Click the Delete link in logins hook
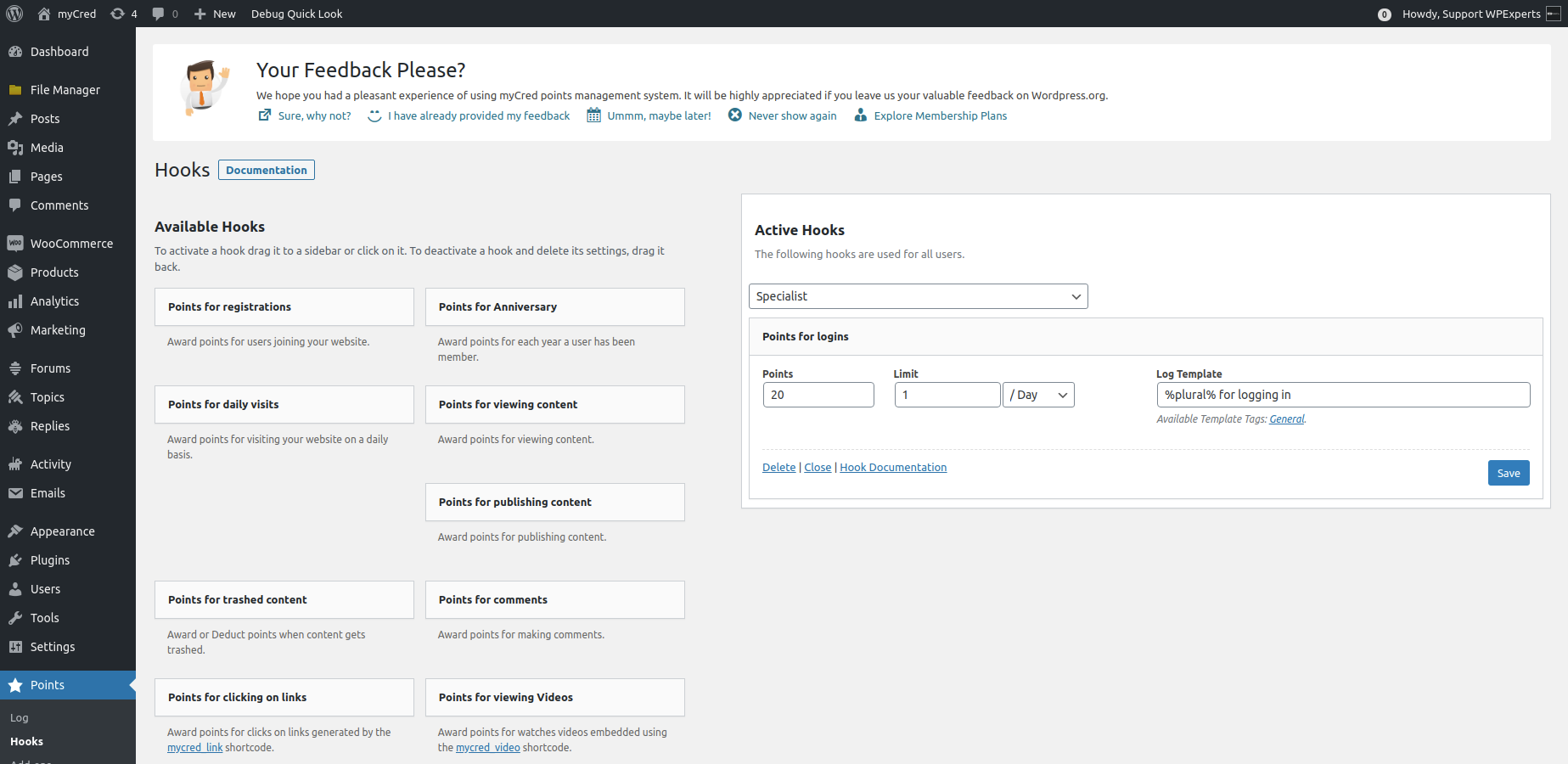 coord(778,468)
